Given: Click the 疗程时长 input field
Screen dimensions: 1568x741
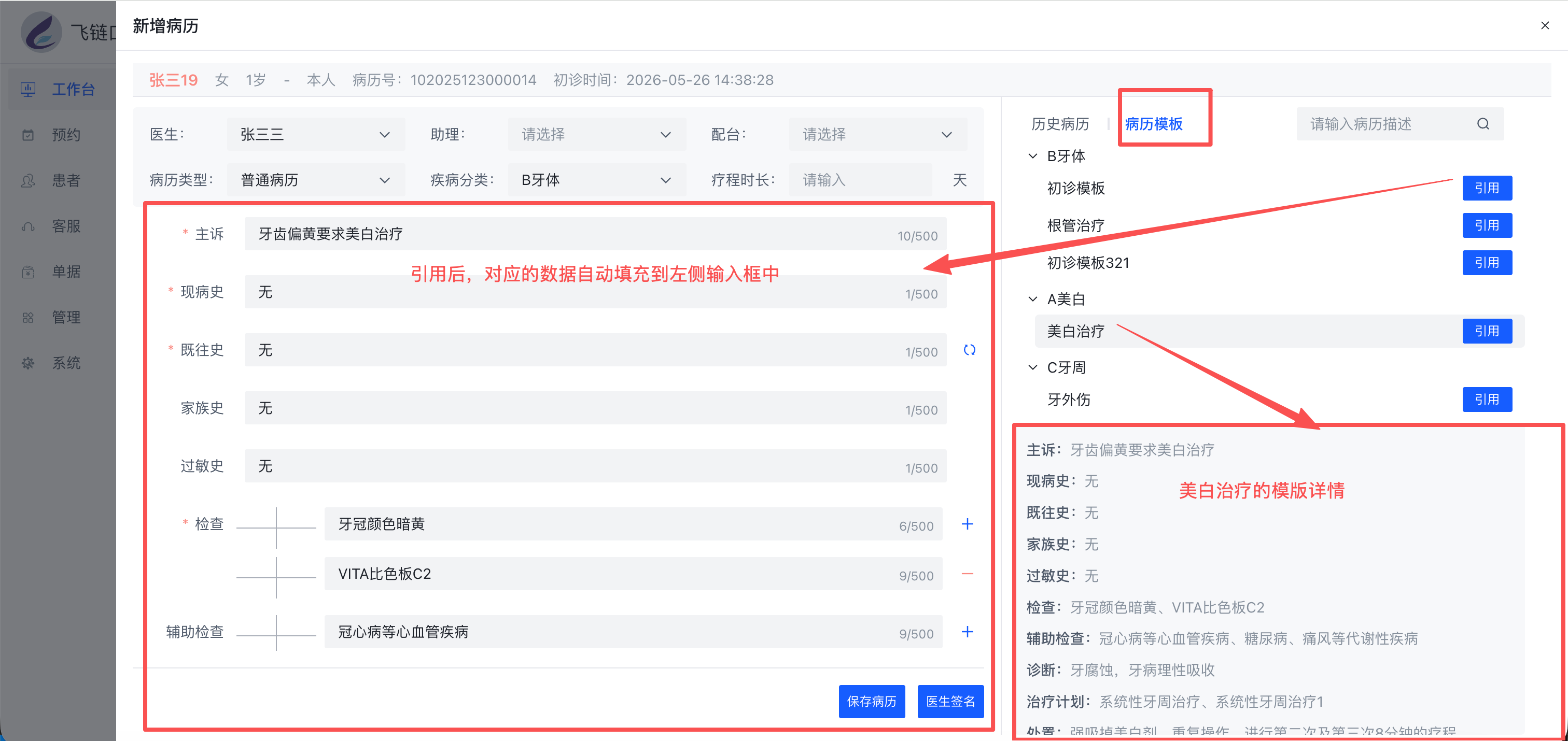Looking at the screenshot, I should (x=860, y=180).
